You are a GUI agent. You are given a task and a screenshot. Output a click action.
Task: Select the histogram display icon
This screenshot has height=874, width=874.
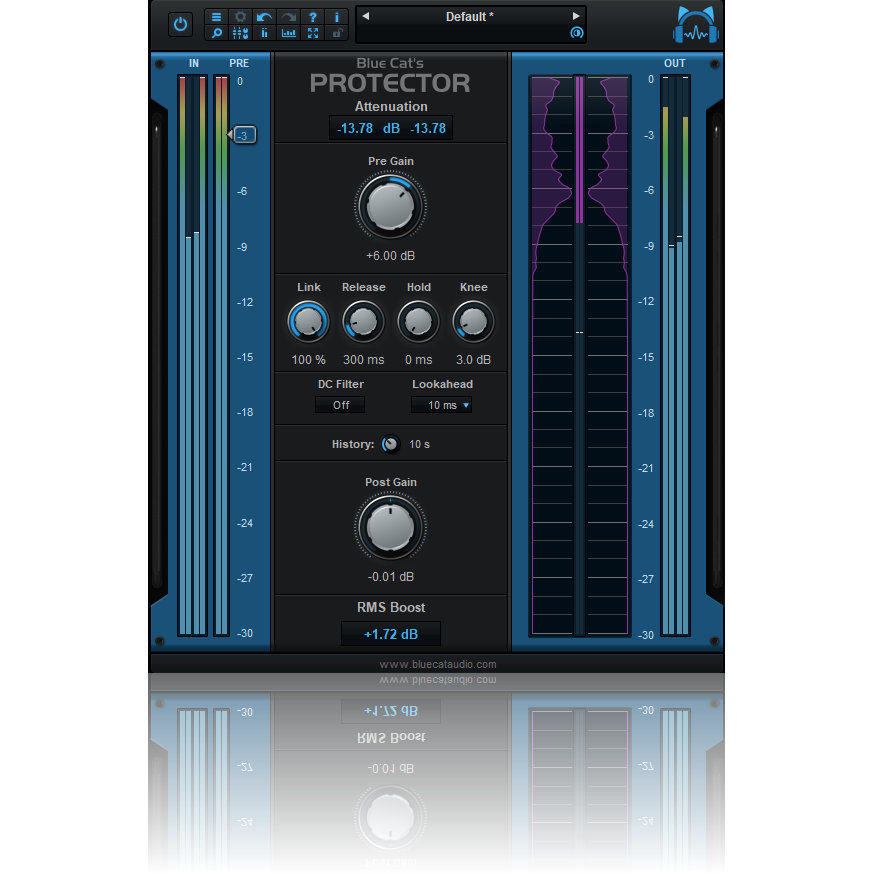pos(288,33)
